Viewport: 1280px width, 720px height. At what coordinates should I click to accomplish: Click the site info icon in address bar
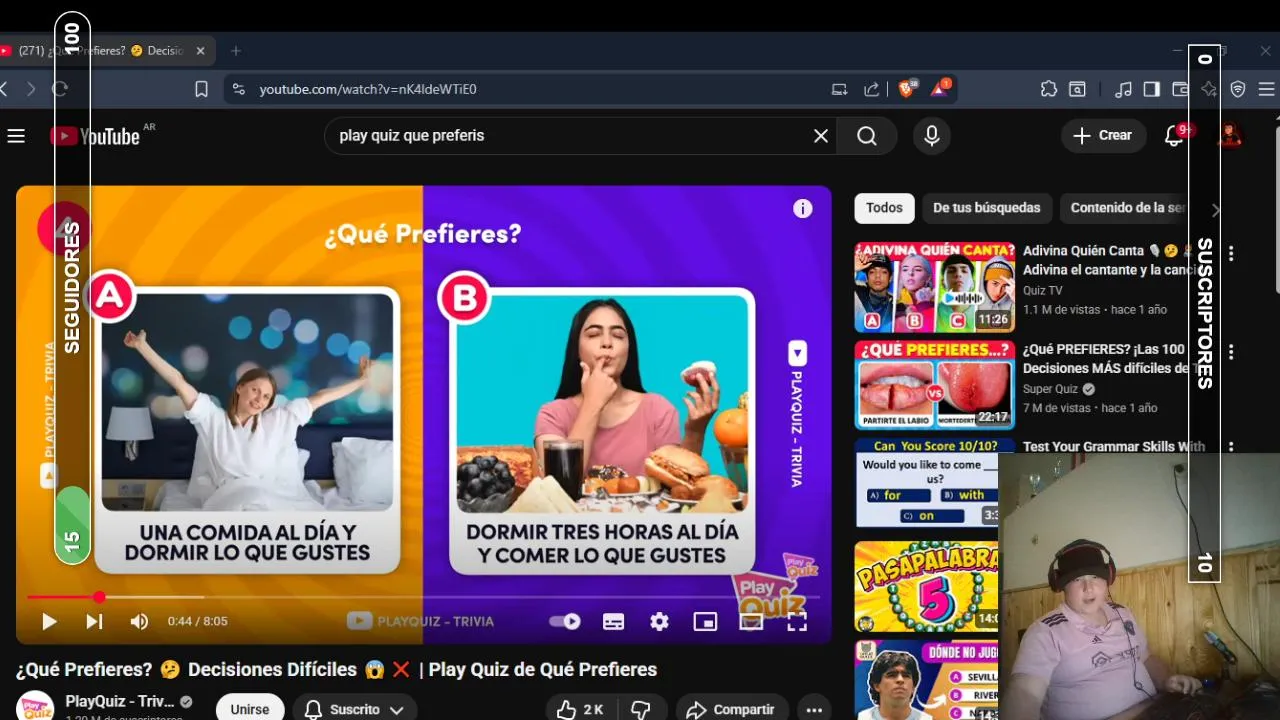[238, 89]
